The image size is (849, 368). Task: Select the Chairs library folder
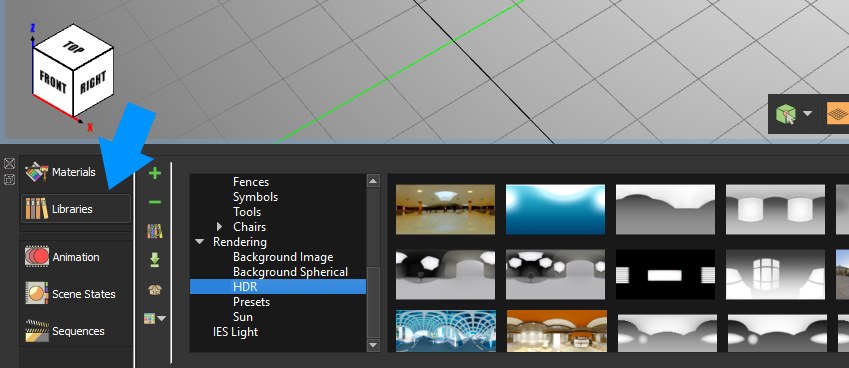[249, 227]
